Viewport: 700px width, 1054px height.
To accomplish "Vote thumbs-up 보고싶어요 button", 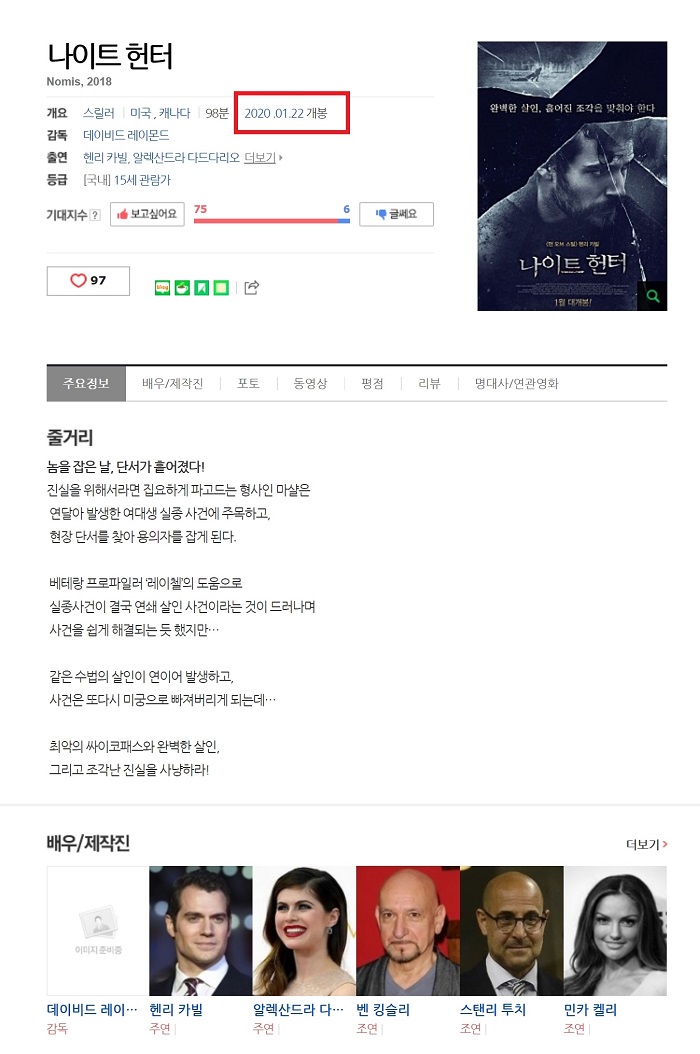I will [147, 214].
